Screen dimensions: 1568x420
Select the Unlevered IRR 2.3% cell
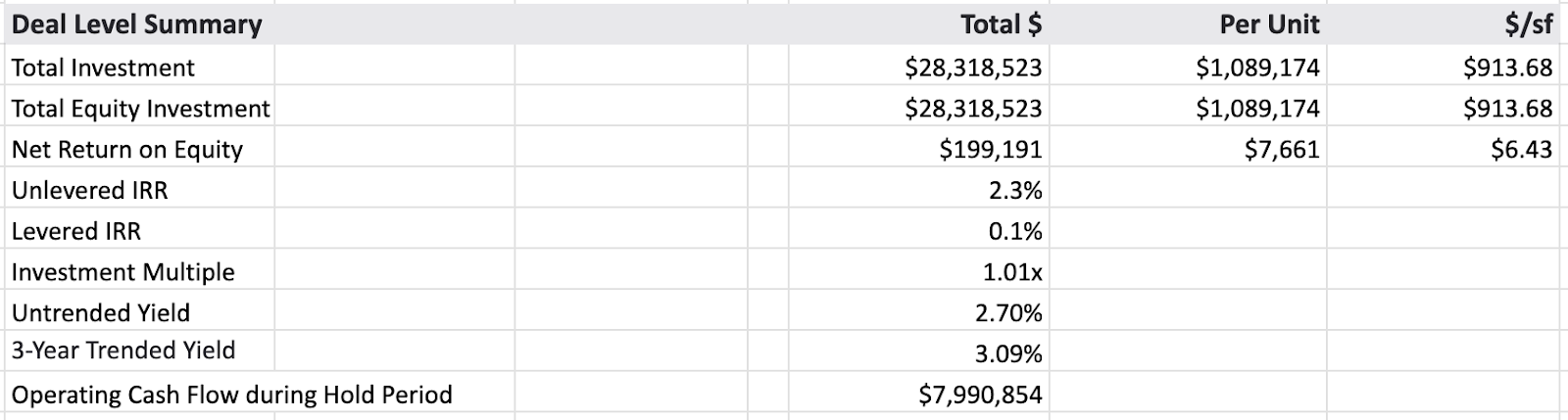tap(899, 190)
